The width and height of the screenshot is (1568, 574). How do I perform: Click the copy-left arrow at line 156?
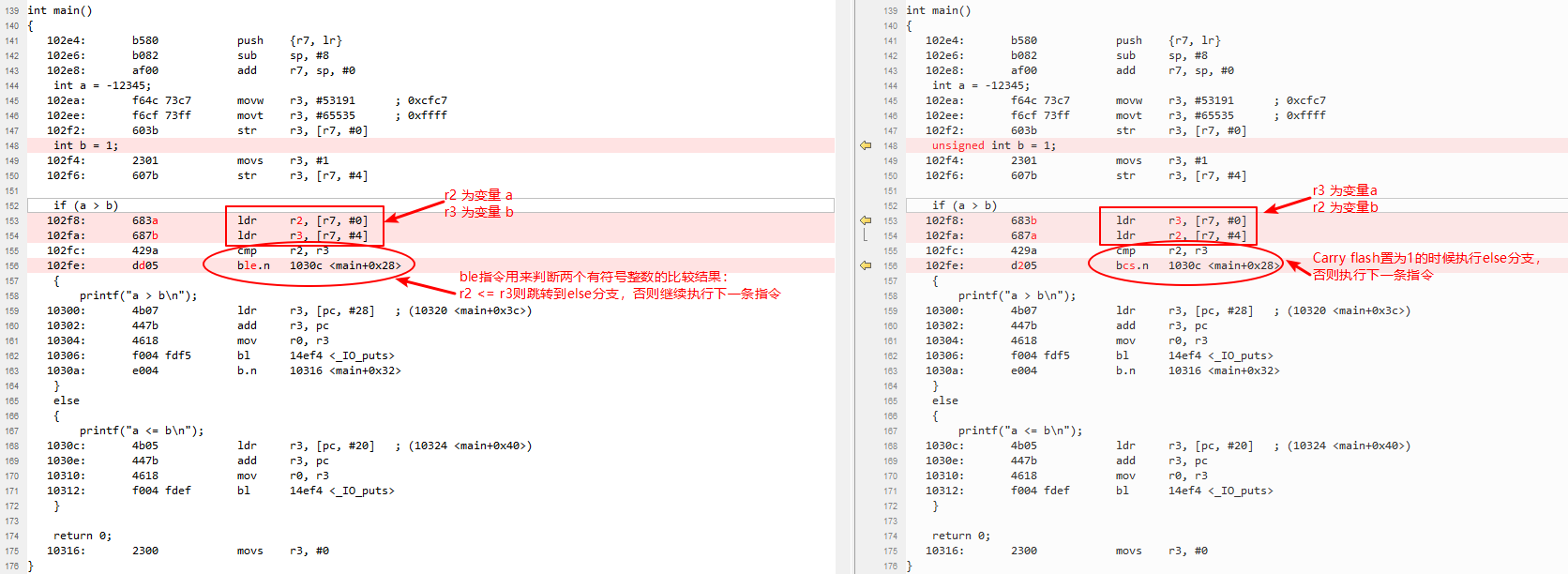[865, 265]
